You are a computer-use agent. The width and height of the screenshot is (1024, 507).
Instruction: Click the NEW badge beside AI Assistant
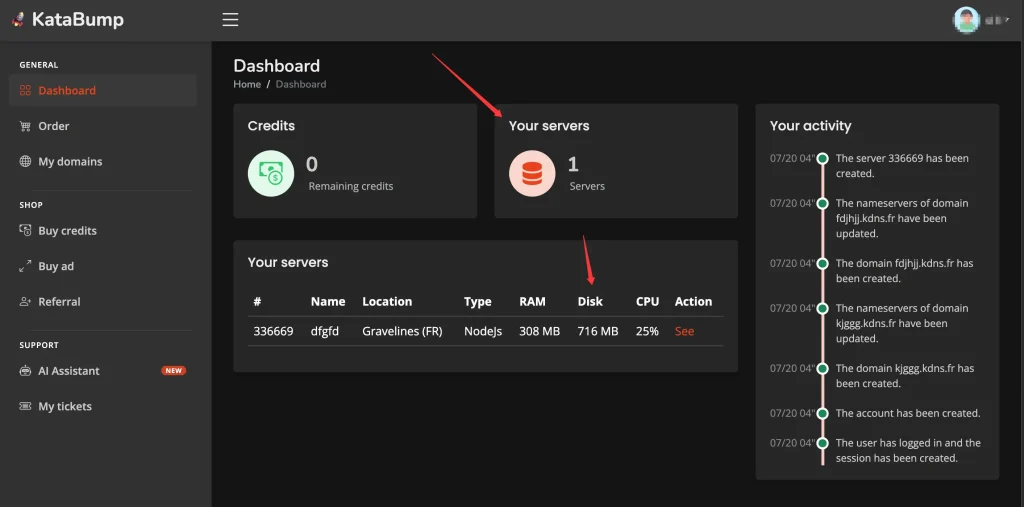pyautogui.click(x=174, y=370)
